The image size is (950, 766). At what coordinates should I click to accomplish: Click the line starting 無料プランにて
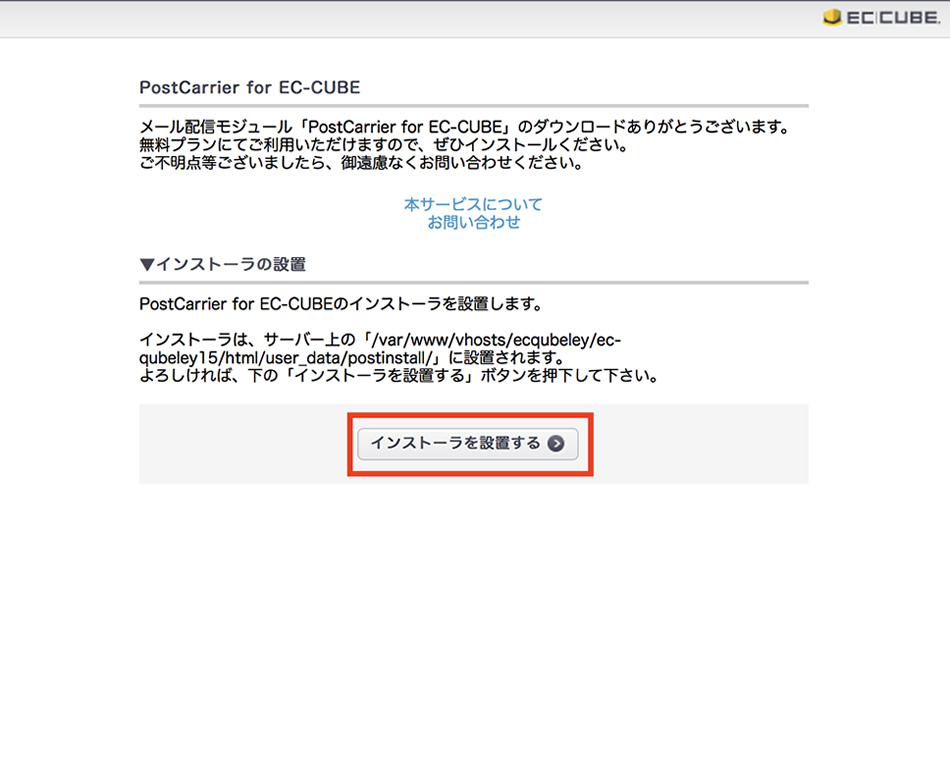[x=384, y=145]
